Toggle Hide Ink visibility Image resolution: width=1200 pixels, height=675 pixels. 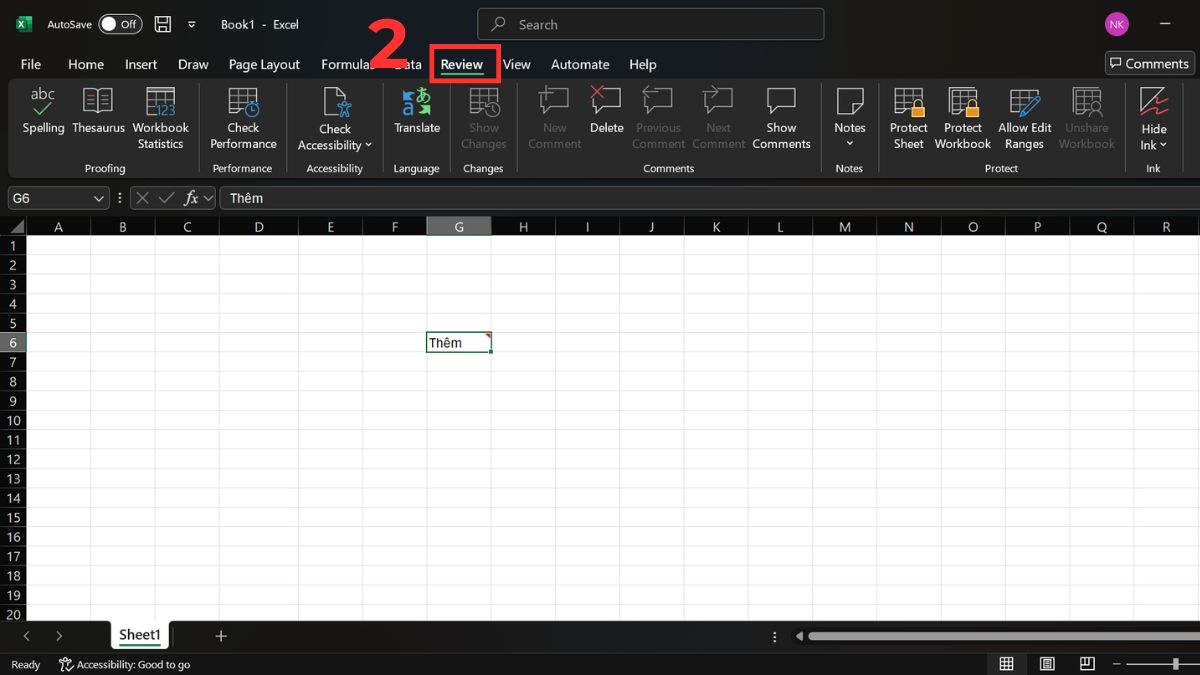coord(1153,115)
